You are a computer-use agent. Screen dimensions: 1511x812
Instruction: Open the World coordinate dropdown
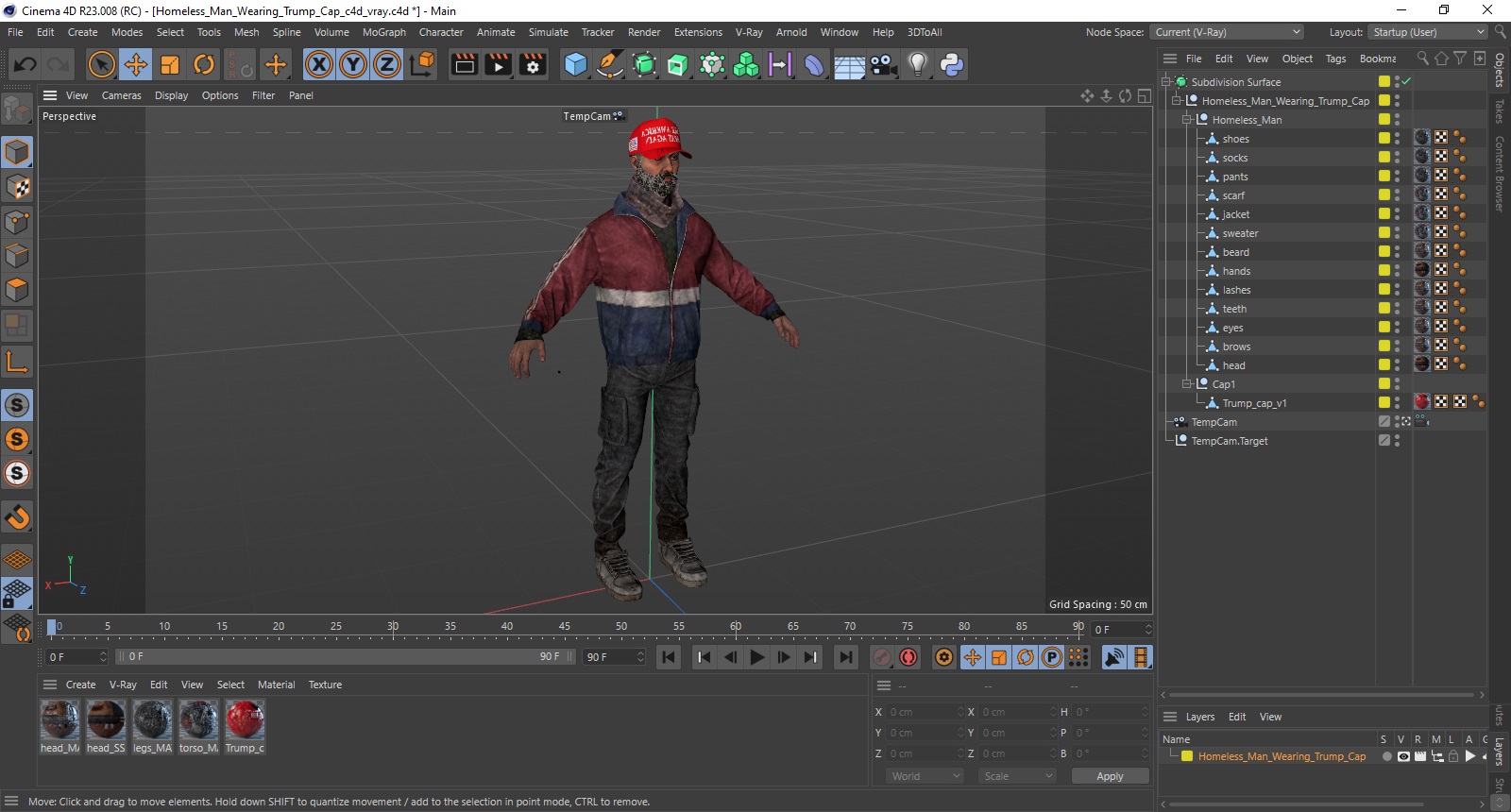point(925,776)
